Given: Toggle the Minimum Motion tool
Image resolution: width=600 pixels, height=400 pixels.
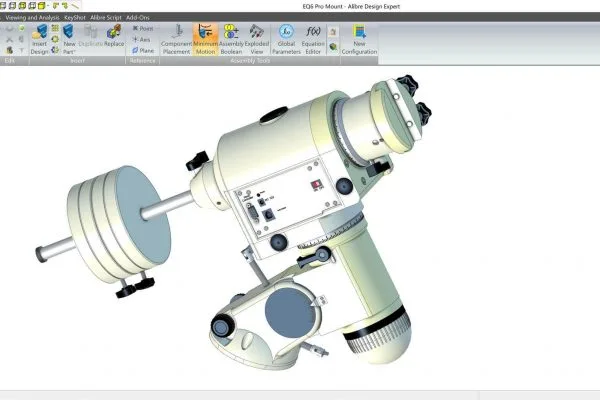Looking at the screenshot, I should point(205,39).
